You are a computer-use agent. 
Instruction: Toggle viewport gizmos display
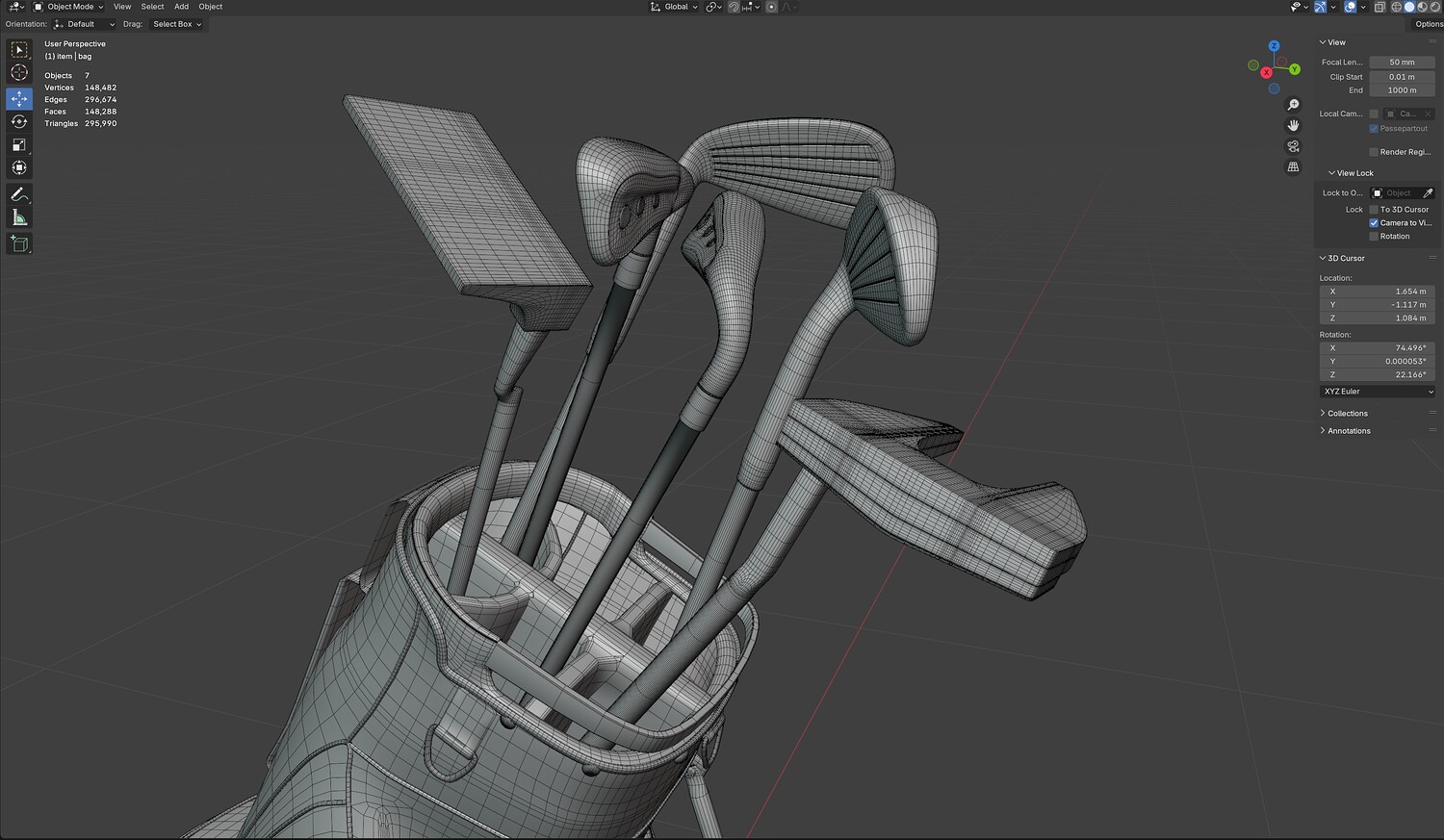pyautogui.click(x=1320, y=7)
